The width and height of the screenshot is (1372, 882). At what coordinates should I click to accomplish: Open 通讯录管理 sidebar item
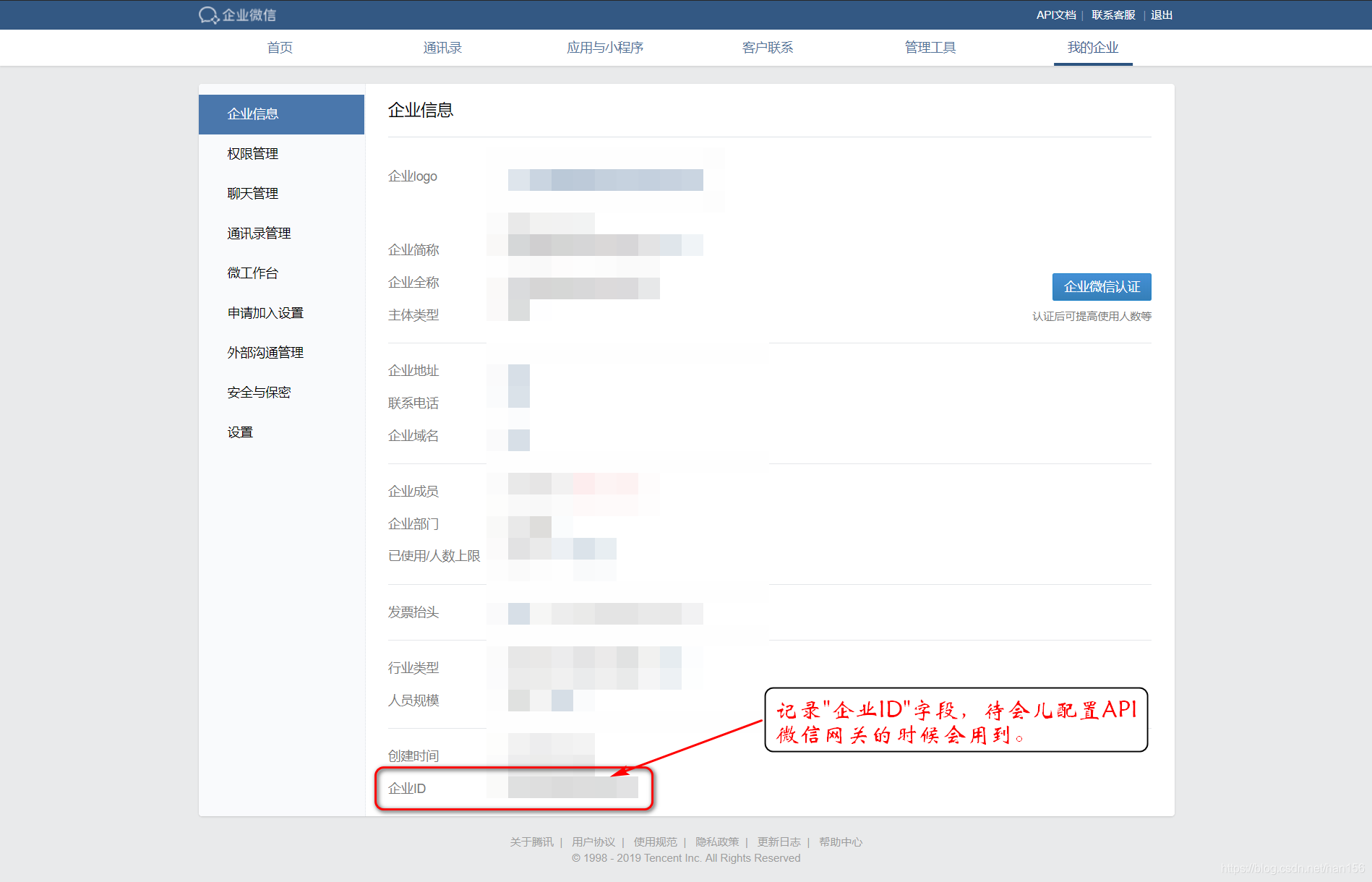[x=281, y=234]
